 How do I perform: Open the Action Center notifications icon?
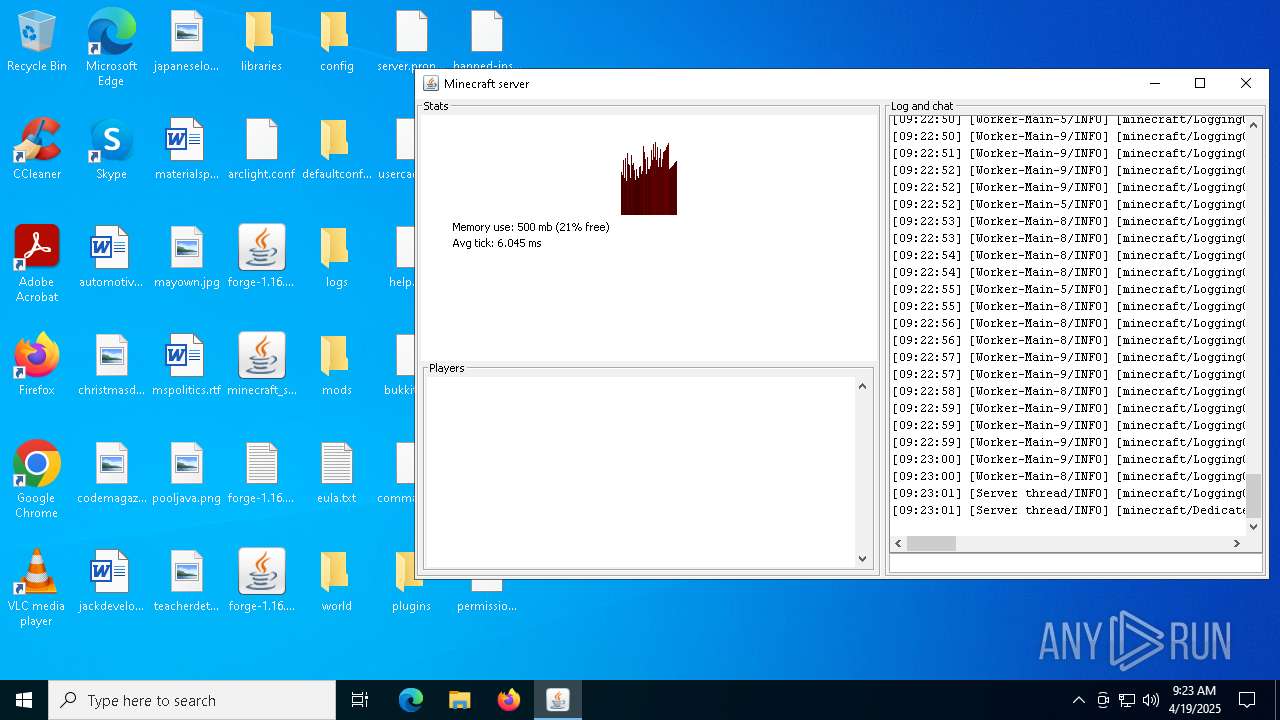pos(1247,700)
